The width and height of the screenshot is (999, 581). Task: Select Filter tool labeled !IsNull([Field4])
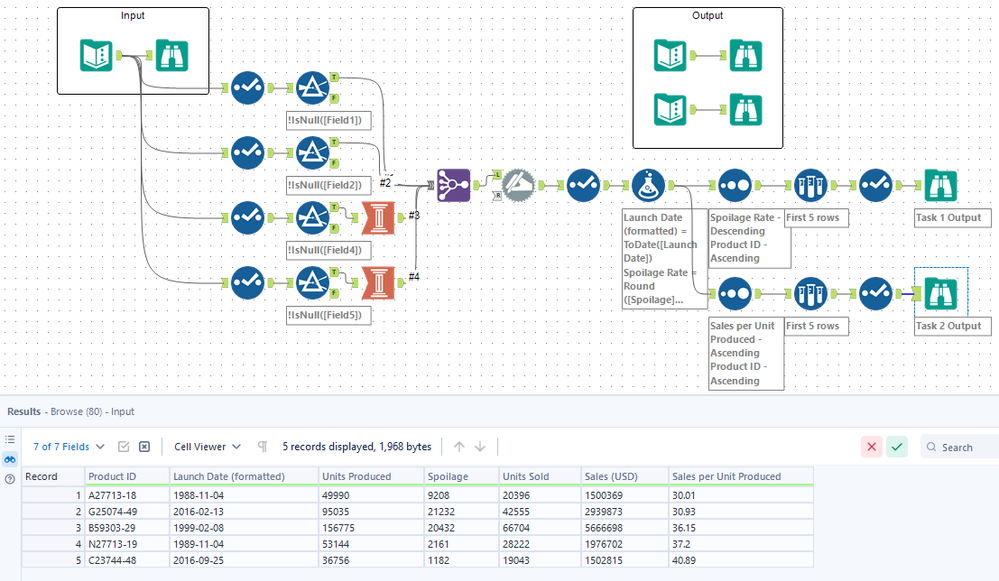[313, 217]
